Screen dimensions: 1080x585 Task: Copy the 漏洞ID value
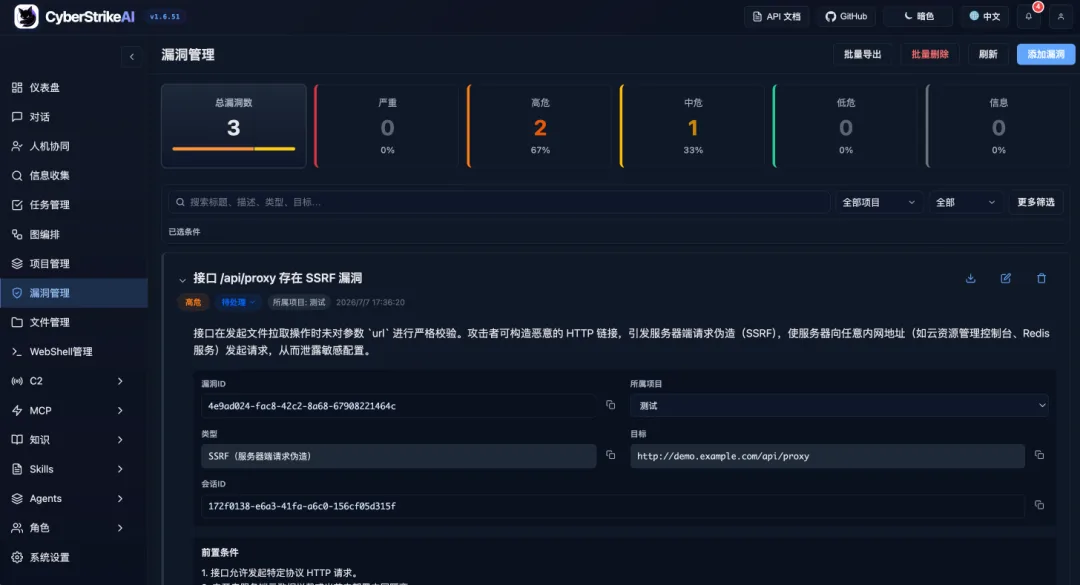pos(610,405)
